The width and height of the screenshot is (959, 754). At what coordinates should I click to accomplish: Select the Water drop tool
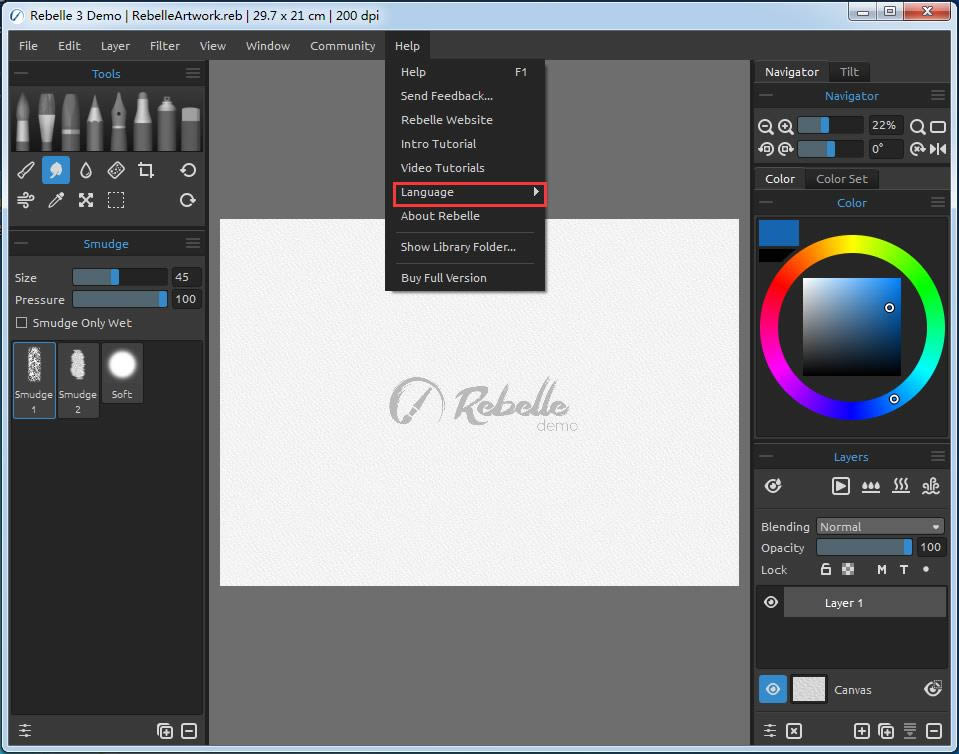[86, 170]
